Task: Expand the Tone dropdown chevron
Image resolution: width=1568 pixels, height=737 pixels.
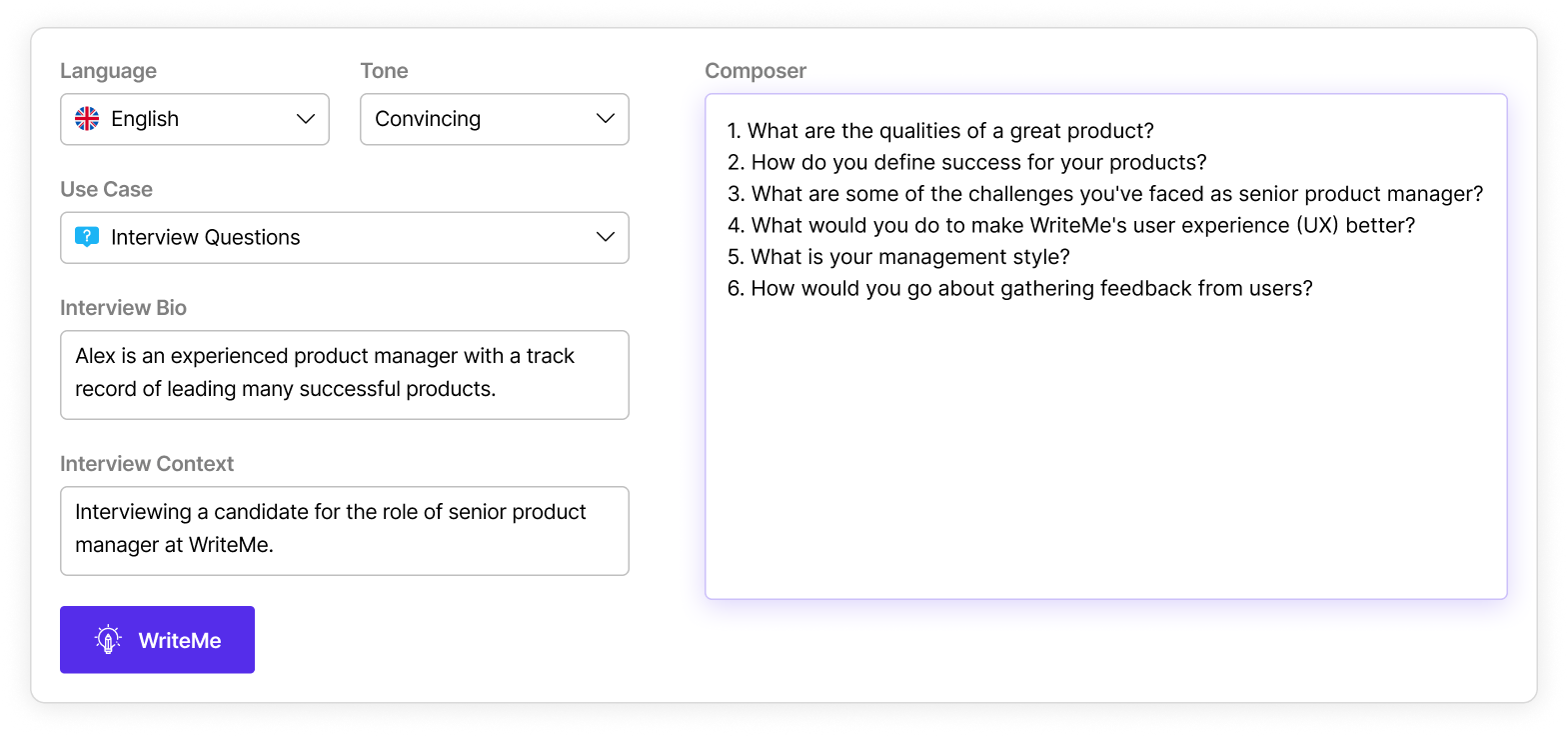Action: pyautogui.click(x=605, y=119)
